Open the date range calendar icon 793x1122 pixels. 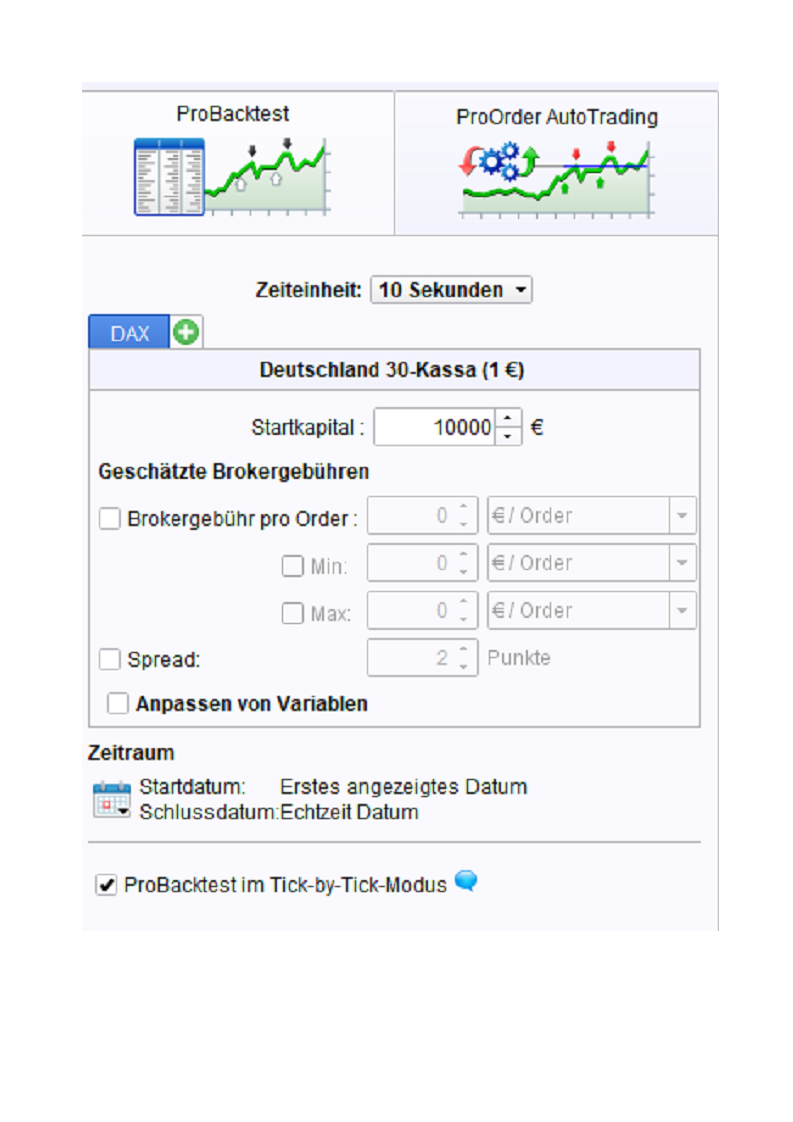point(111,800)
